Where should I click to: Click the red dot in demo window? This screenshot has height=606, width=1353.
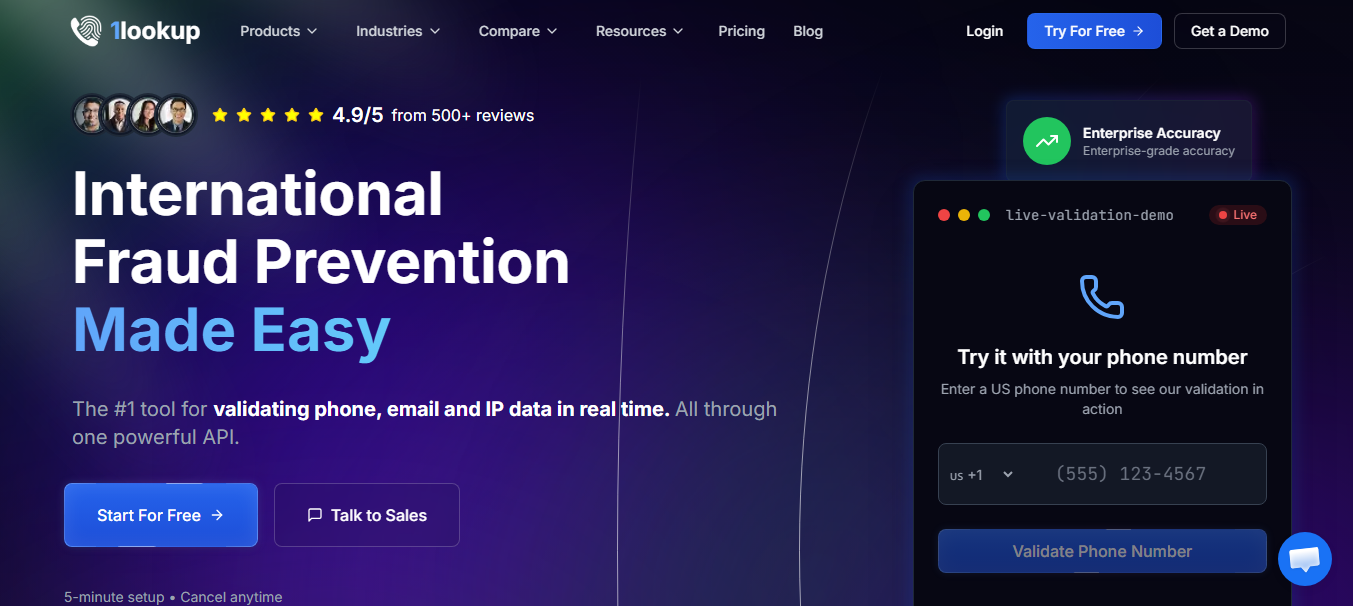[944, 215]
